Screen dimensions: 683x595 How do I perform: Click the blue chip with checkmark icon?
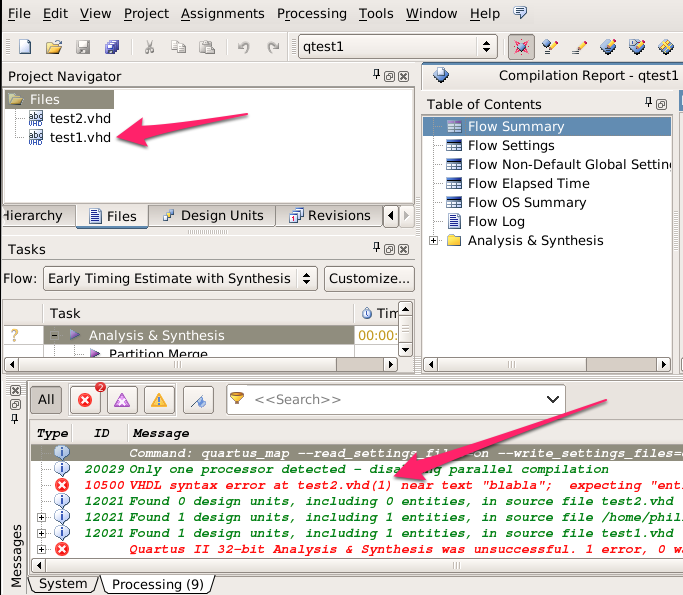[637, 47]
